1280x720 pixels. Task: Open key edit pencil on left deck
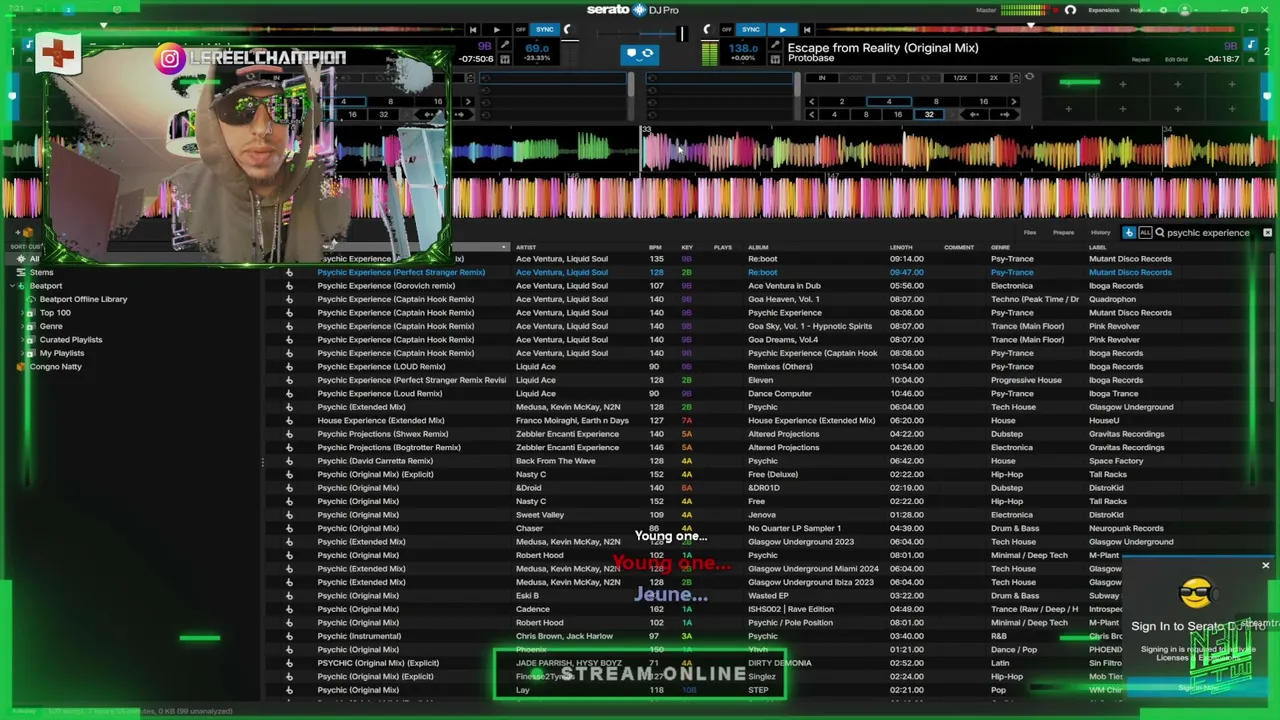click(504, 46)
